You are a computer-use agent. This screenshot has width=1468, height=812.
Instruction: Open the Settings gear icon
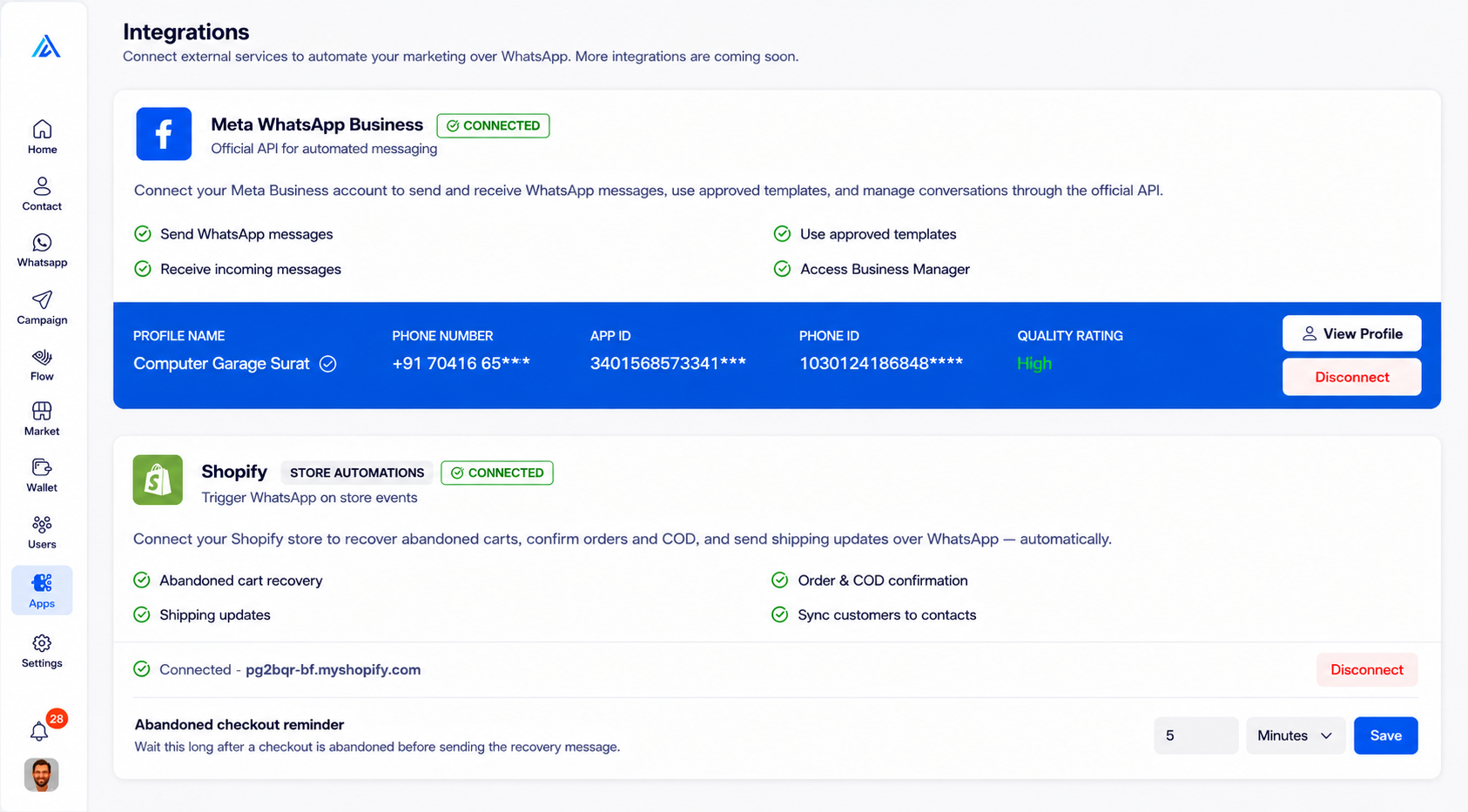tap(42, 643)
